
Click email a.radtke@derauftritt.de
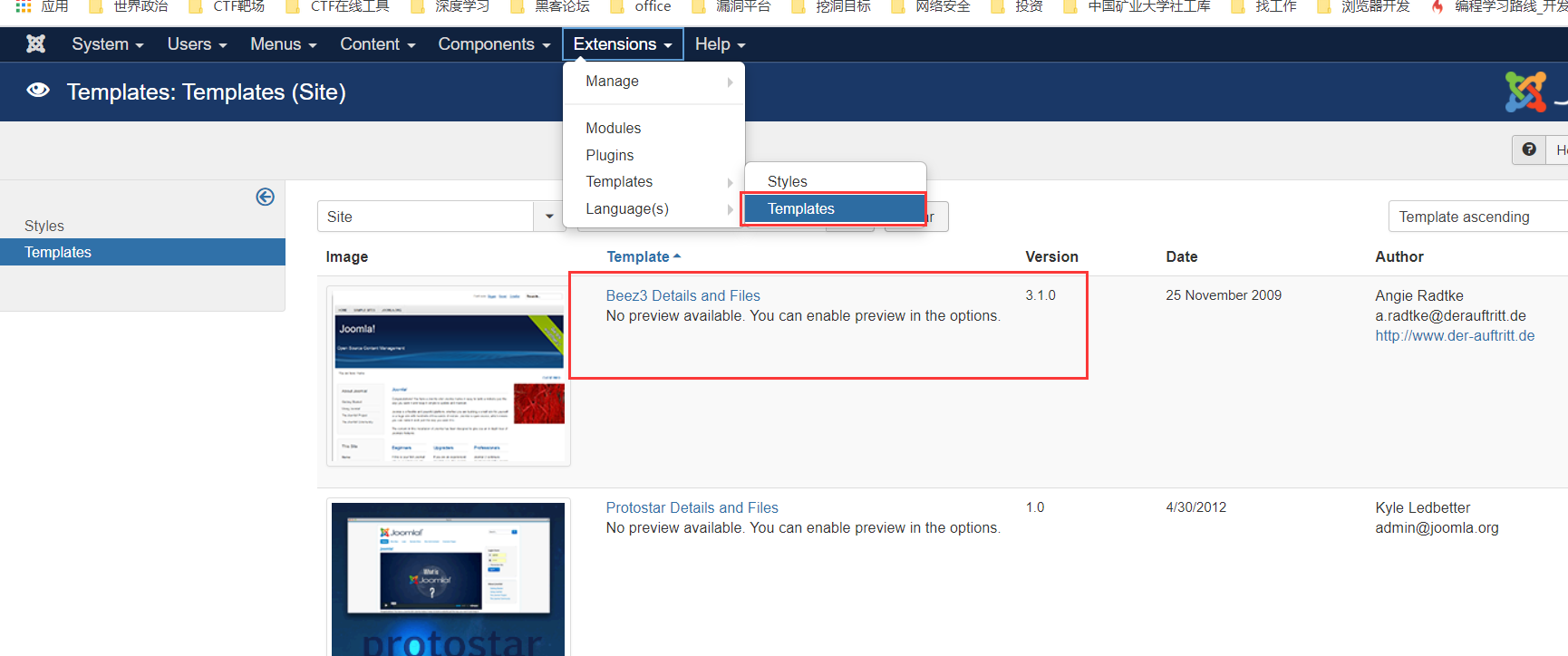[x=1450, y=316]
